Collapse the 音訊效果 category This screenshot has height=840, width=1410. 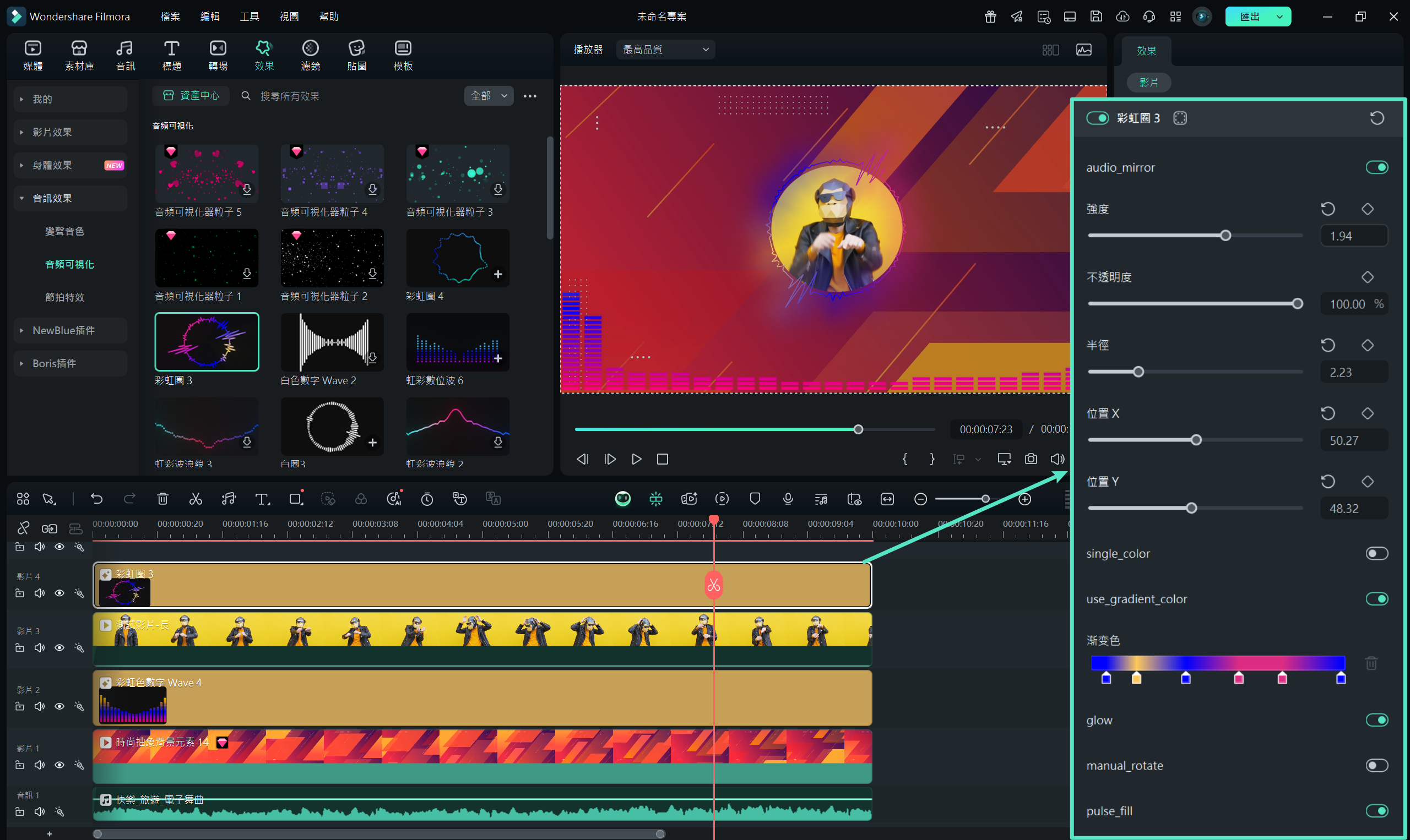click(70, 198)
